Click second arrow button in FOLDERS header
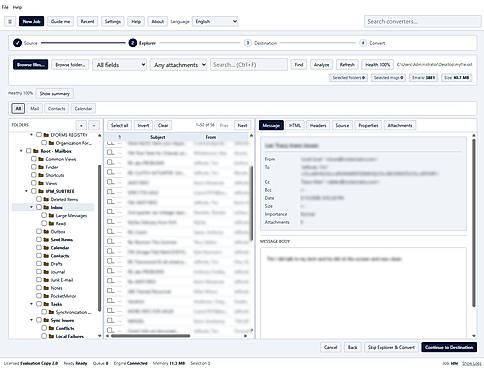 coord(94,126)
